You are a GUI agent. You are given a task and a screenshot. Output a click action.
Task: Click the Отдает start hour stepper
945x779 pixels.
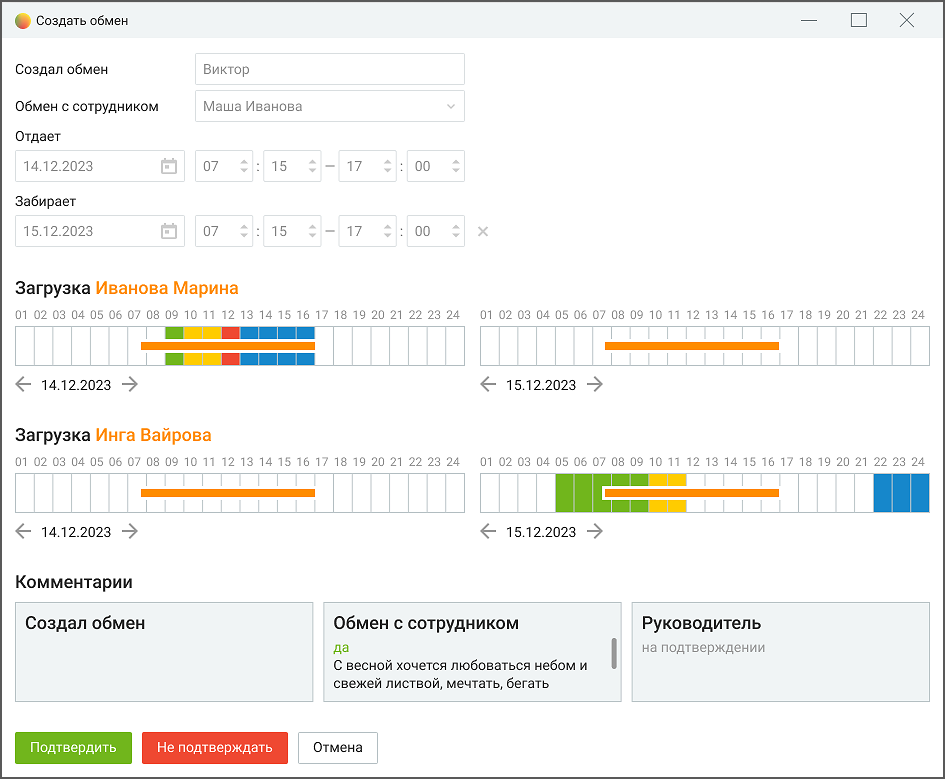244,166
